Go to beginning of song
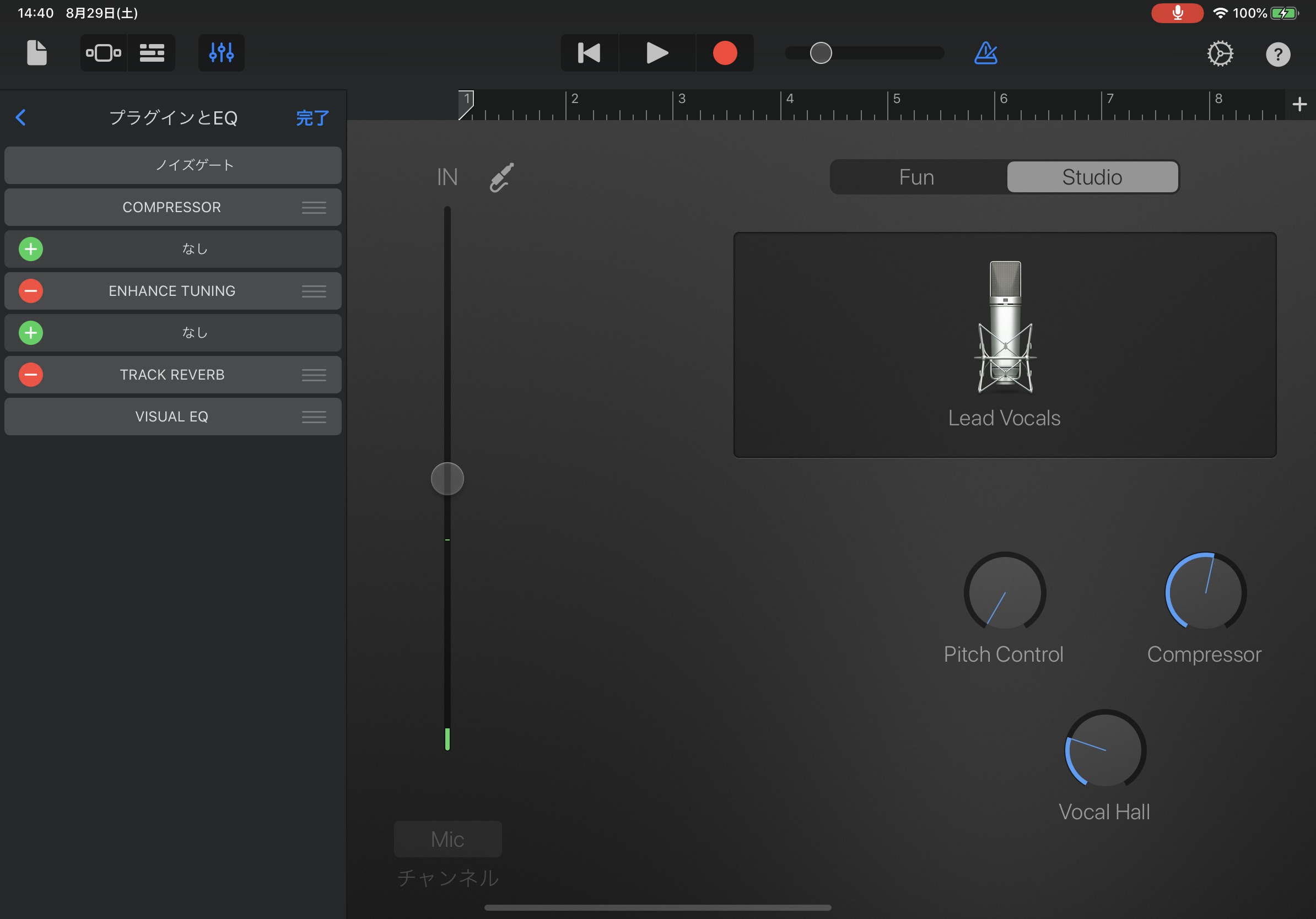The image size is (1316, 919). (x=589, y=53)
